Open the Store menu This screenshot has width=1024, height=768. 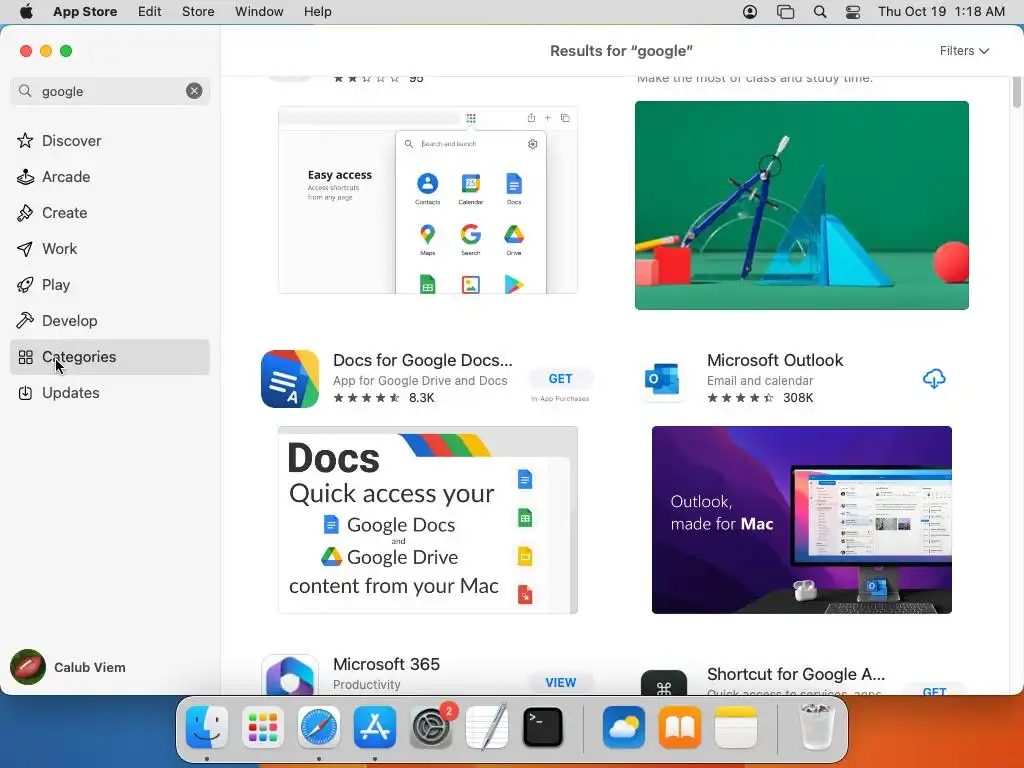[x=198, y=12]
